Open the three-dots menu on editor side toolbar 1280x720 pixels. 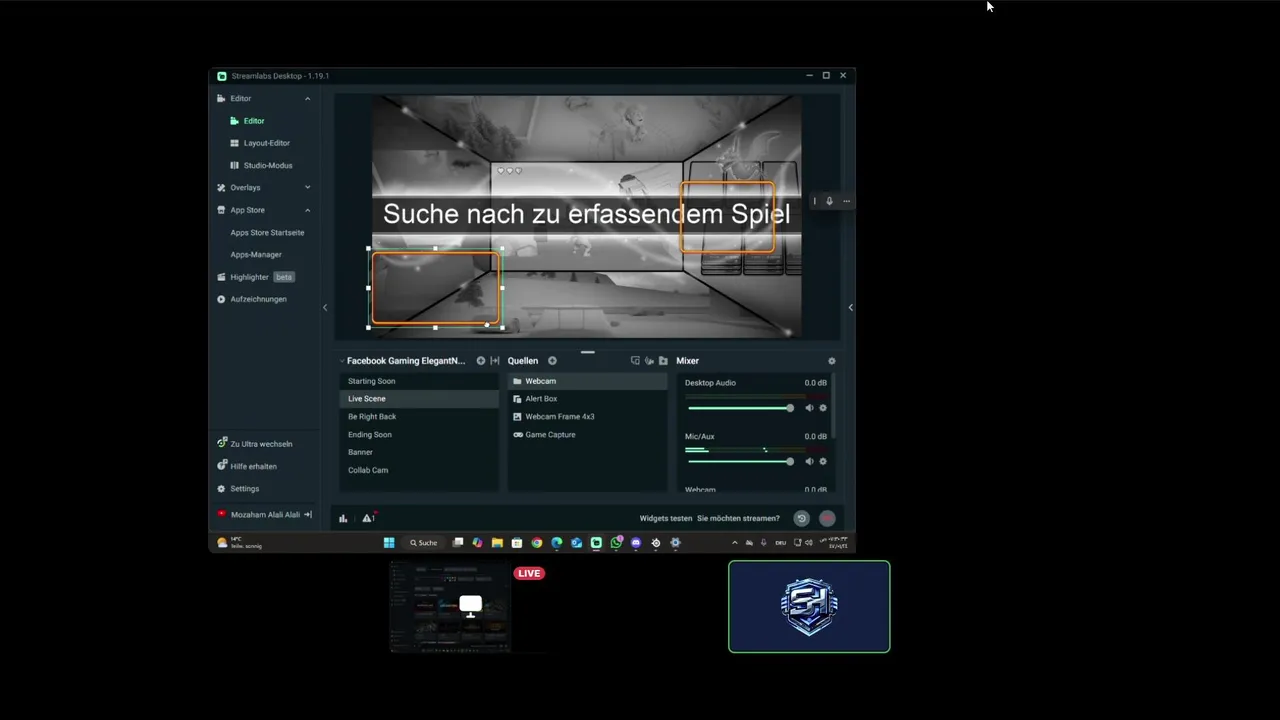pos(846,201)
